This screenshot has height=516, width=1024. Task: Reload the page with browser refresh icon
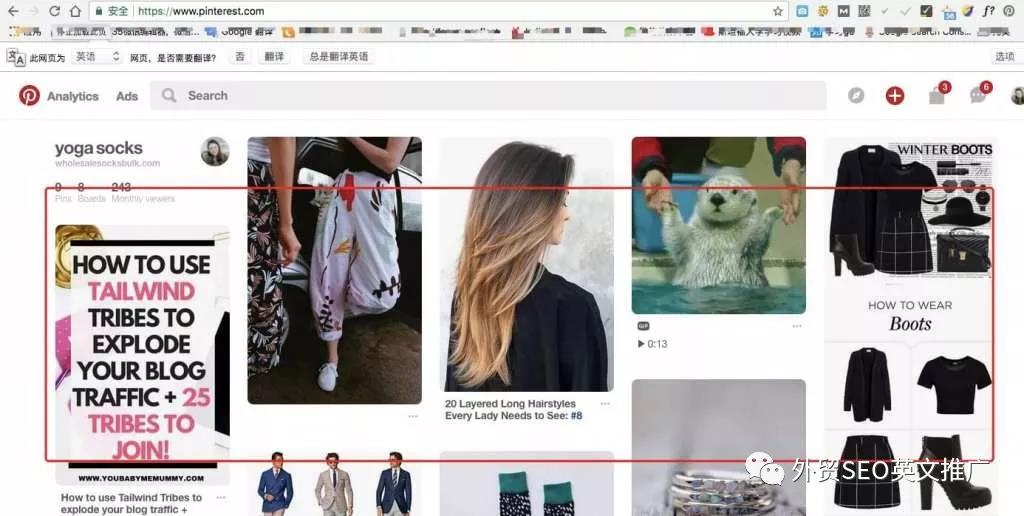[x=53, y=11]
